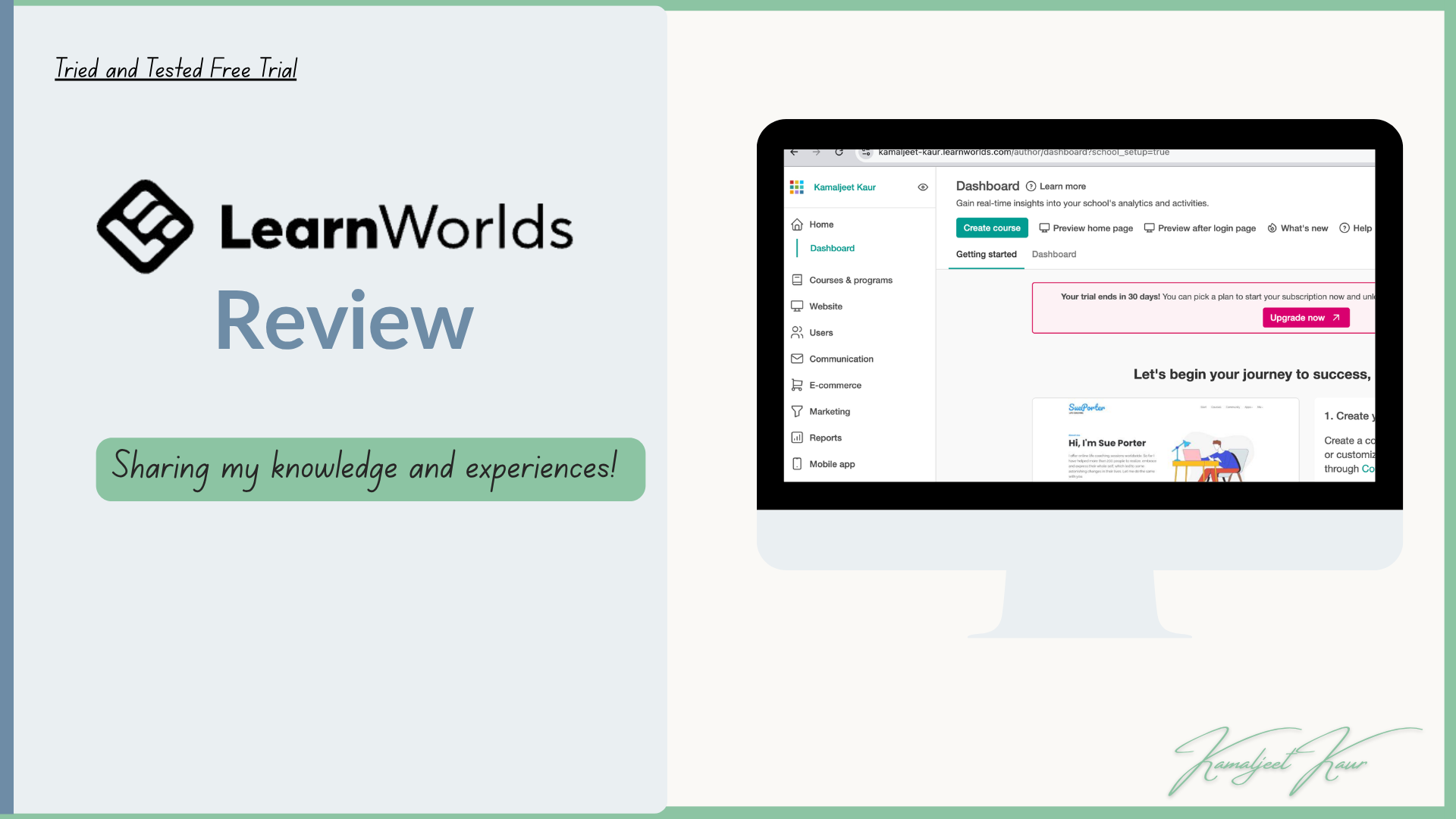Click 'Tried and Tested Free Trial' underlined text
This screenshot has height=819, width=1456.
coord(176,69)
